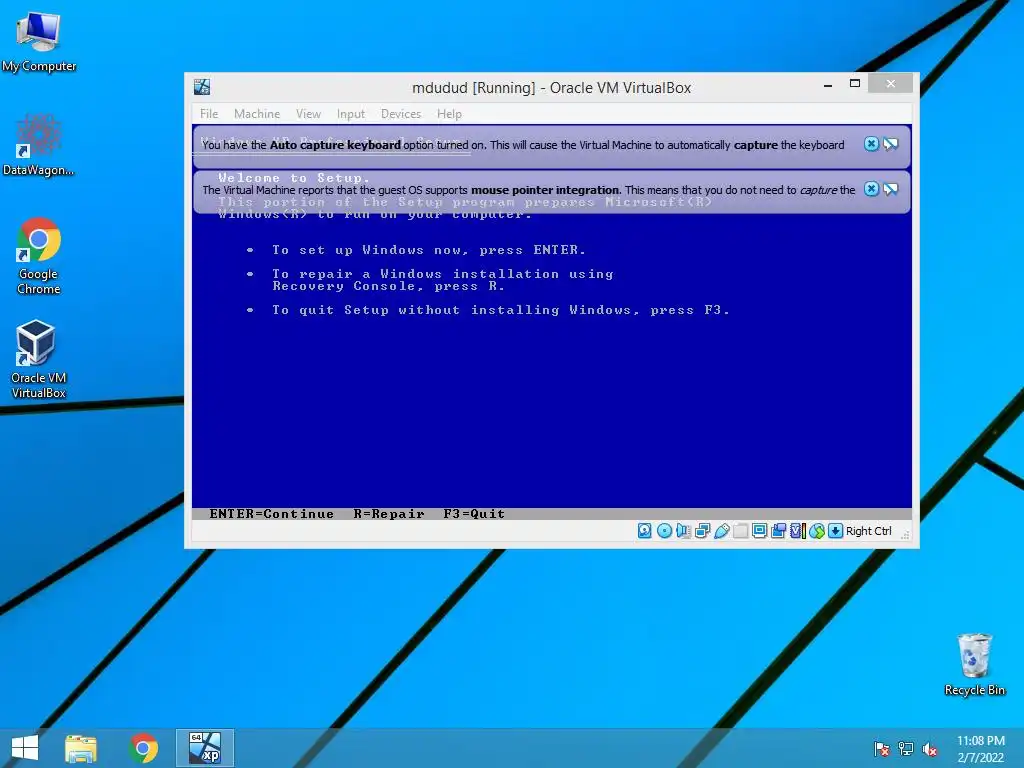Dismiss the Auto capture keyboard notification
This screenshot has width=1024, height=768.
click(871, 144)
